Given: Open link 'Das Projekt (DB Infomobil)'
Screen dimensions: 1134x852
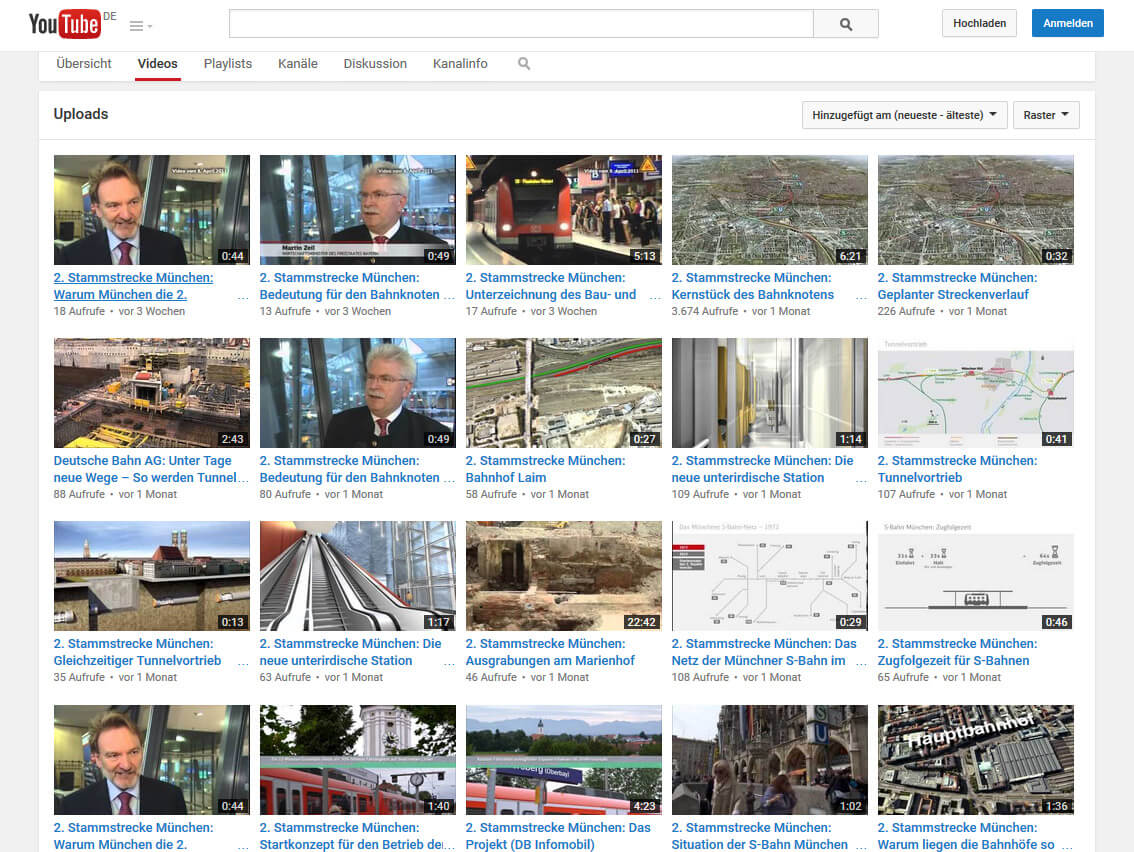Looking at the screenshot, I should tap(558, 836).
